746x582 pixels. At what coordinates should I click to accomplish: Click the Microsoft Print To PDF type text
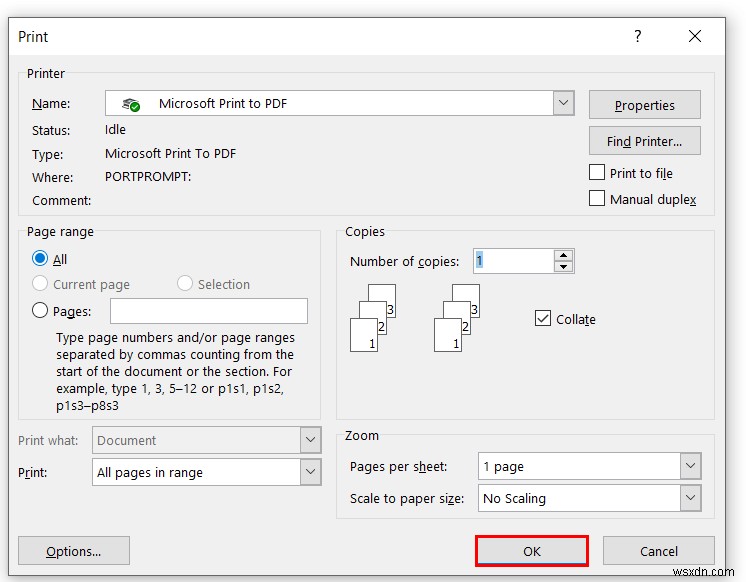click(170, 153)
